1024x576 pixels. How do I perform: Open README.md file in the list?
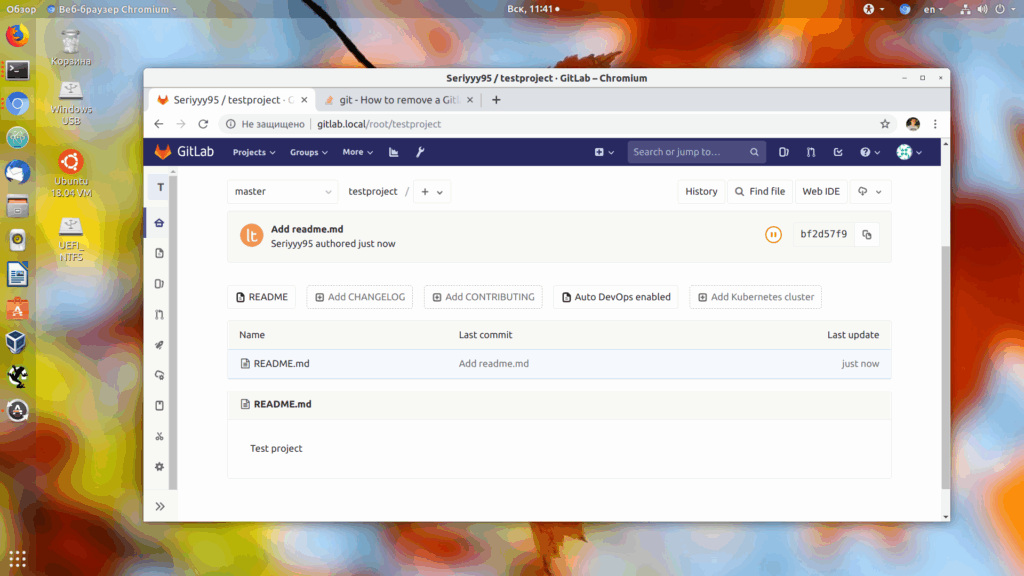point(281,364)
